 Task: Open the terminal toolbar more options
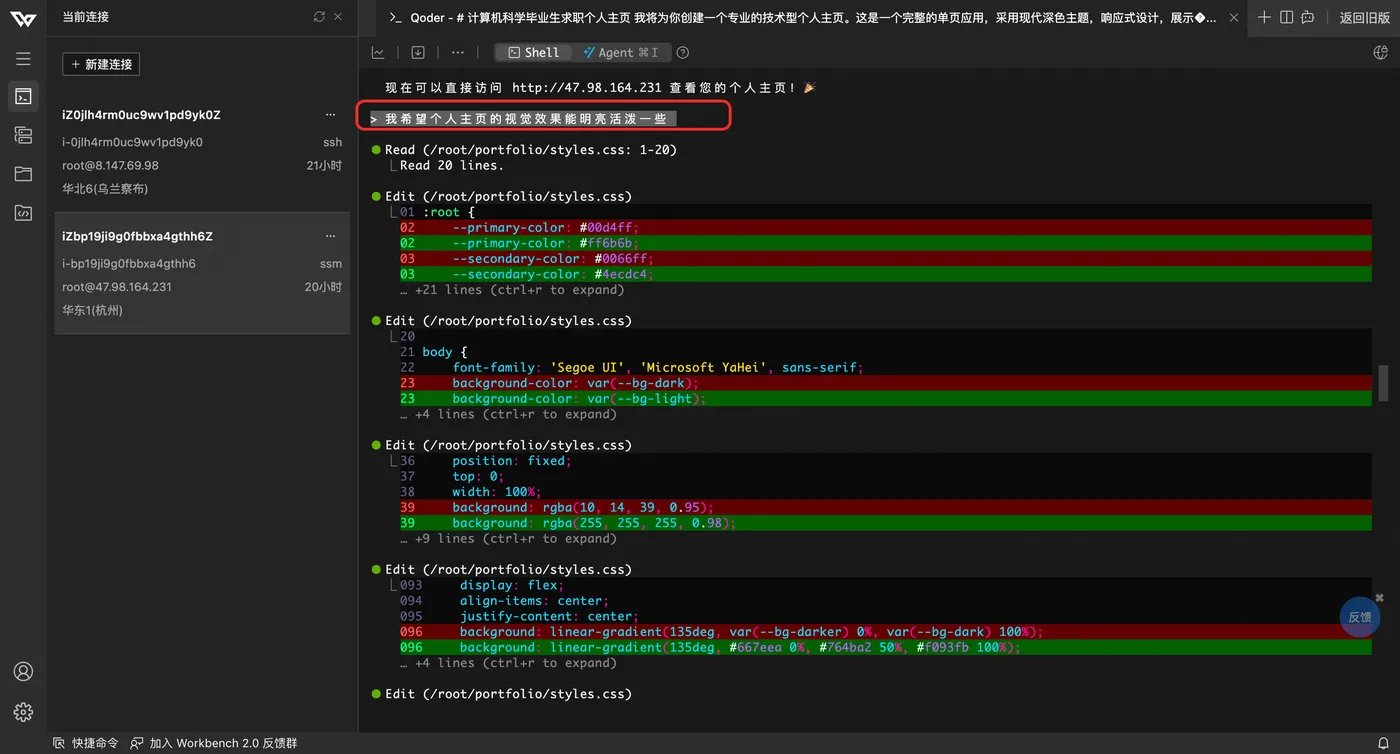[458, 53]
